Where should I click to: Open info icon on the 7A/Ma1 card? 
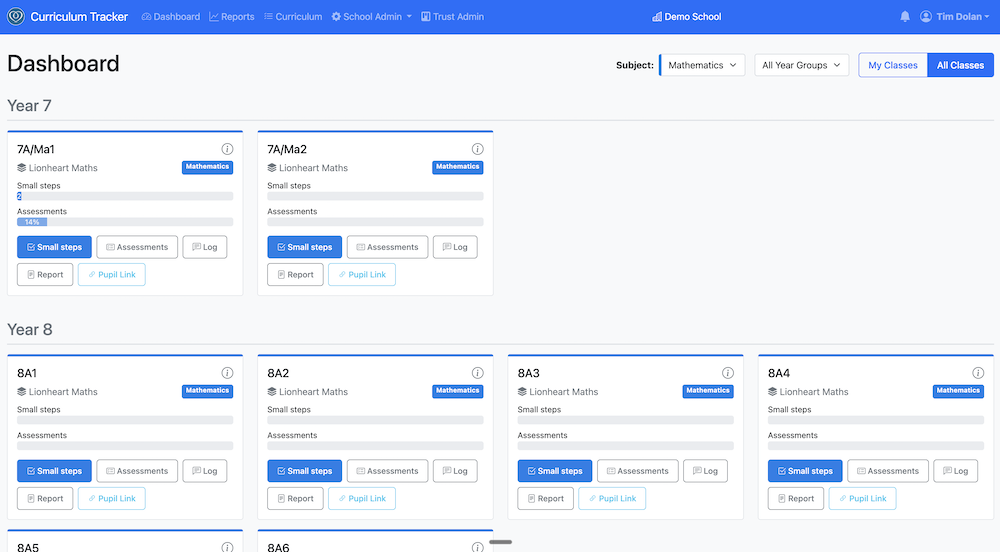tap(227, 149)
